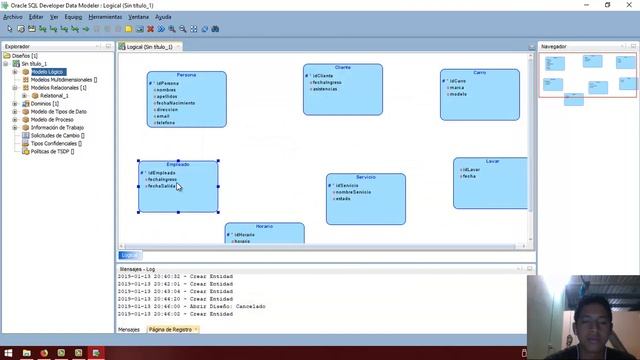The width and height of the screenshot is (640, 360).
Task: Pick the third green relation tool
Action: (x=64, y=29)
